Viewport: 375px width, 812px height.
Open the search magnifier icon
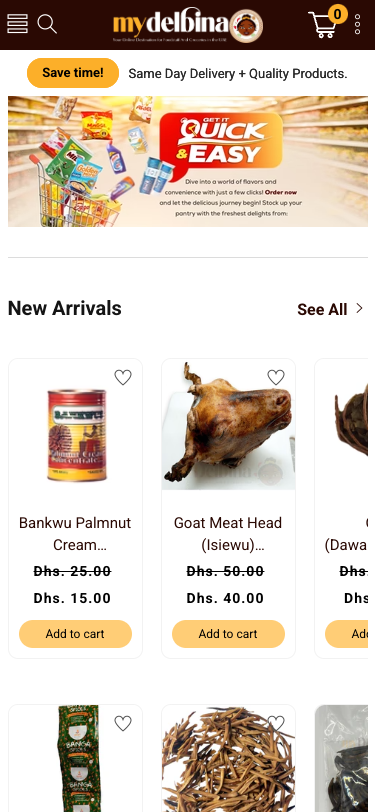(47, 24)
